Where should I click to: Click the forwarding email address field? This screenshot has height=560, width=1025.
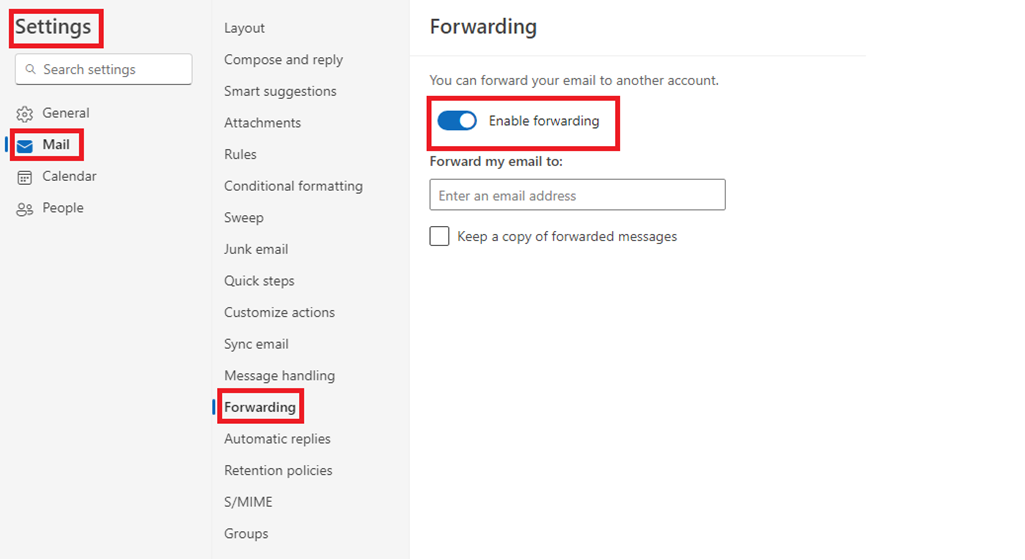[577, 195]
